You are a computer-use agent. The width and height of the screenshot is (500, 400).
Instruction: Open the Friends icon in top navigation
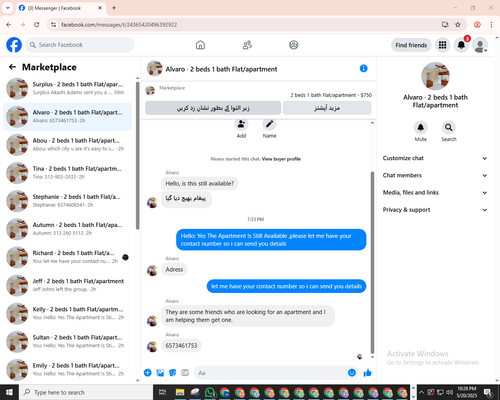(247, 45)
